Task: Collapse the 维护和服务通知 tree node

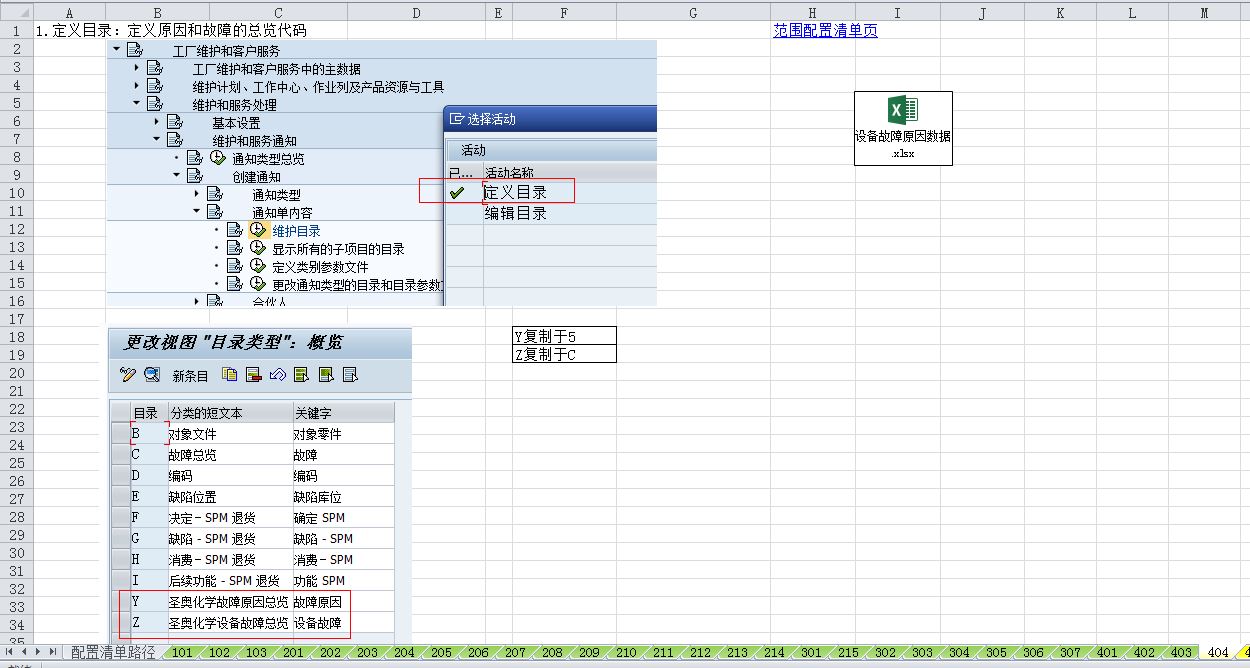Action: coord(157,139)
